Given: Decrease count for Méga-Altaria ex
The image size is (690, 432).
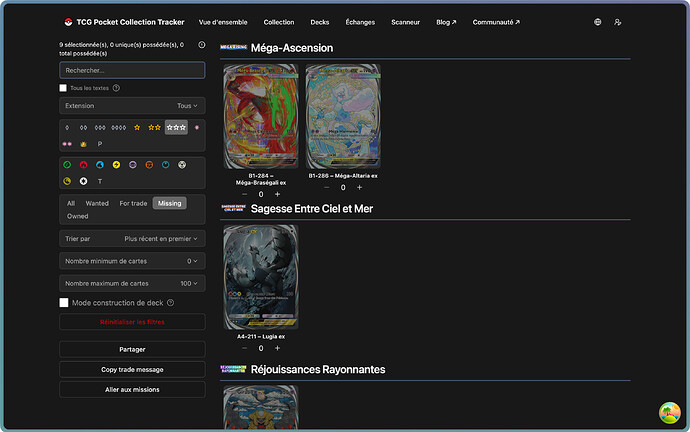Looking at the screenshot, I should coord(327,187).
